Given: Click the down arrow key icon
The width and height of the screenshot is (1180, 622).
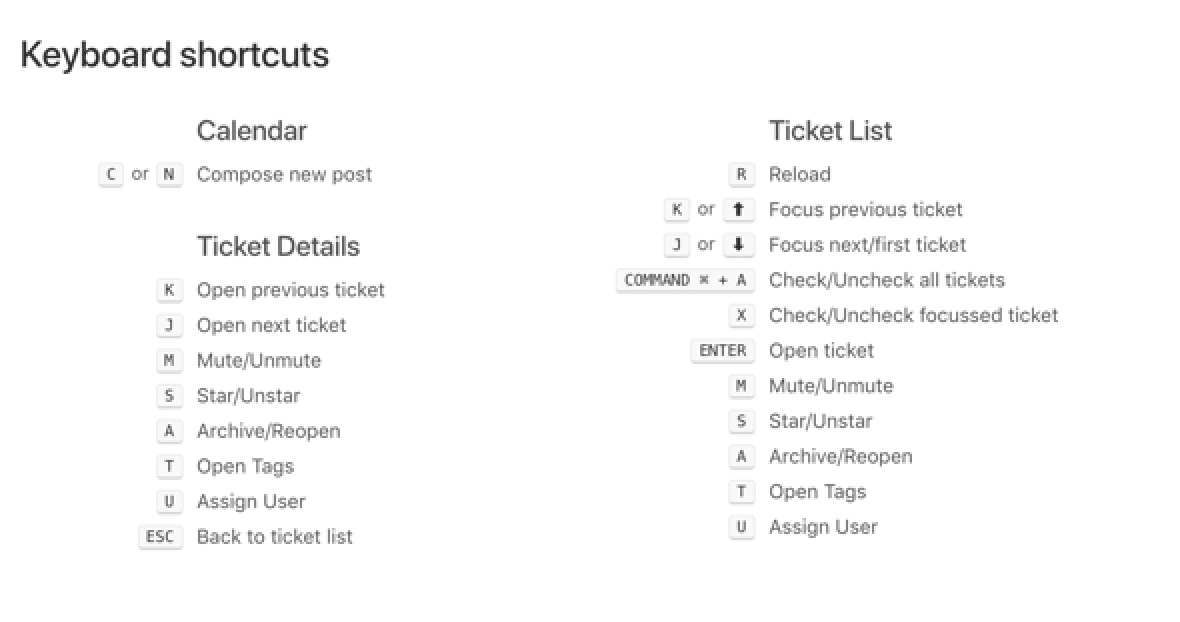Looking at the screenshot, I should [739, 245].
